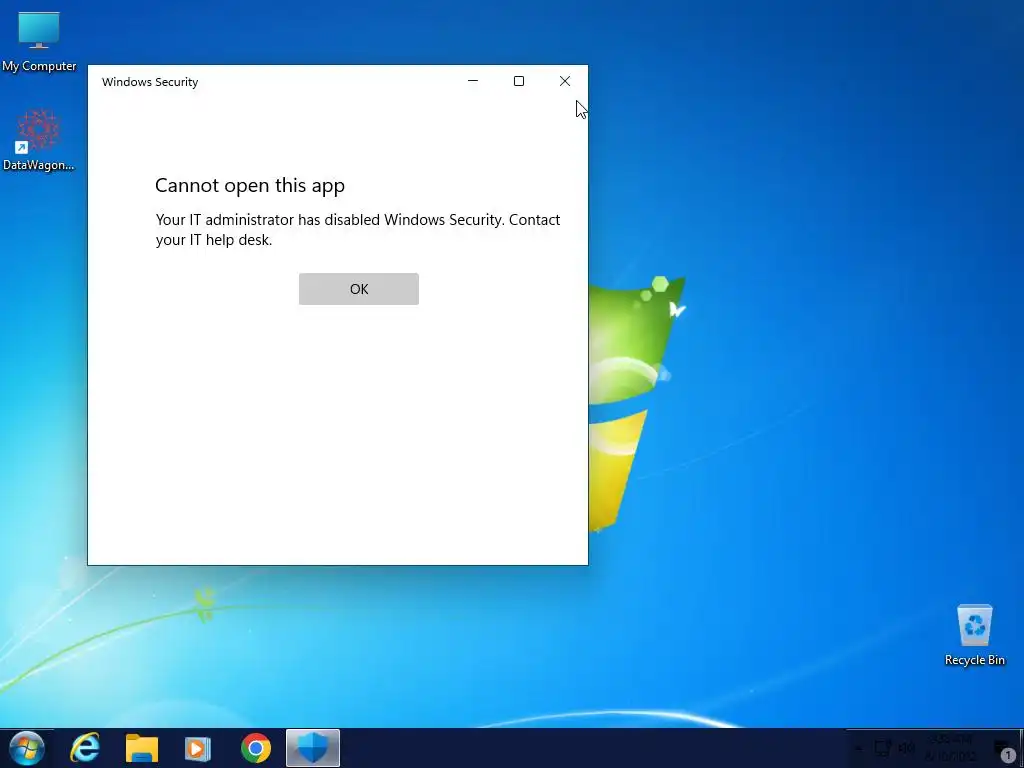Minimize the Windows Security window
Viewport: 1024px width, 768px height.
click(x=473, y=81)
